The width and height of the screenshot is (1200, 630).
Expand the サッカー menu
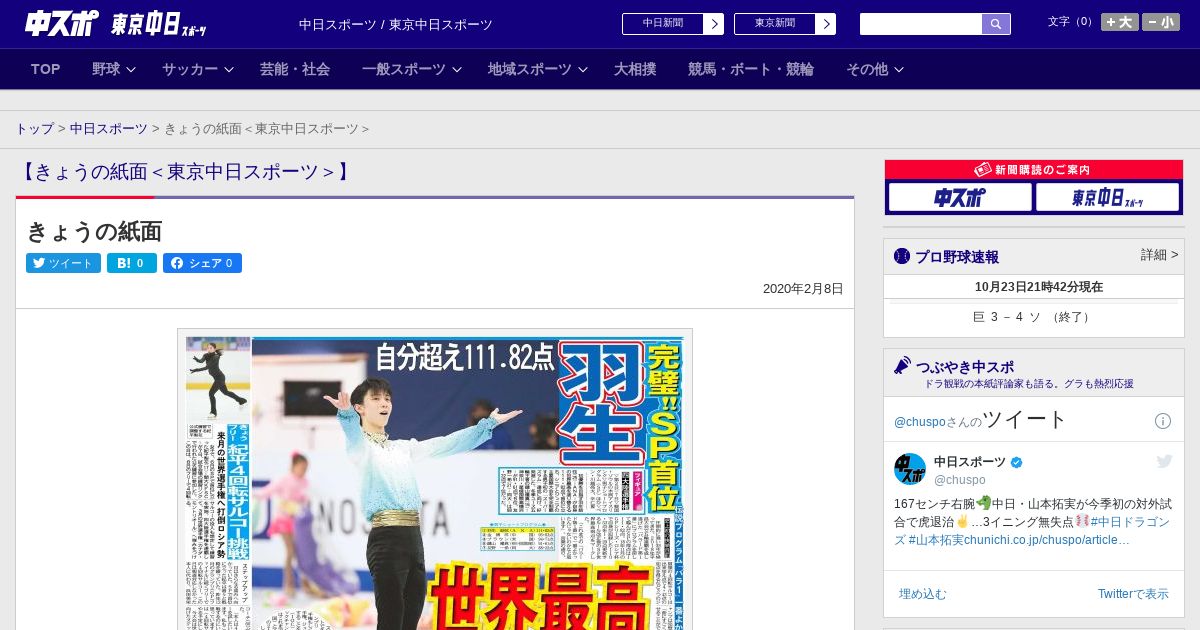coord(197,69)
